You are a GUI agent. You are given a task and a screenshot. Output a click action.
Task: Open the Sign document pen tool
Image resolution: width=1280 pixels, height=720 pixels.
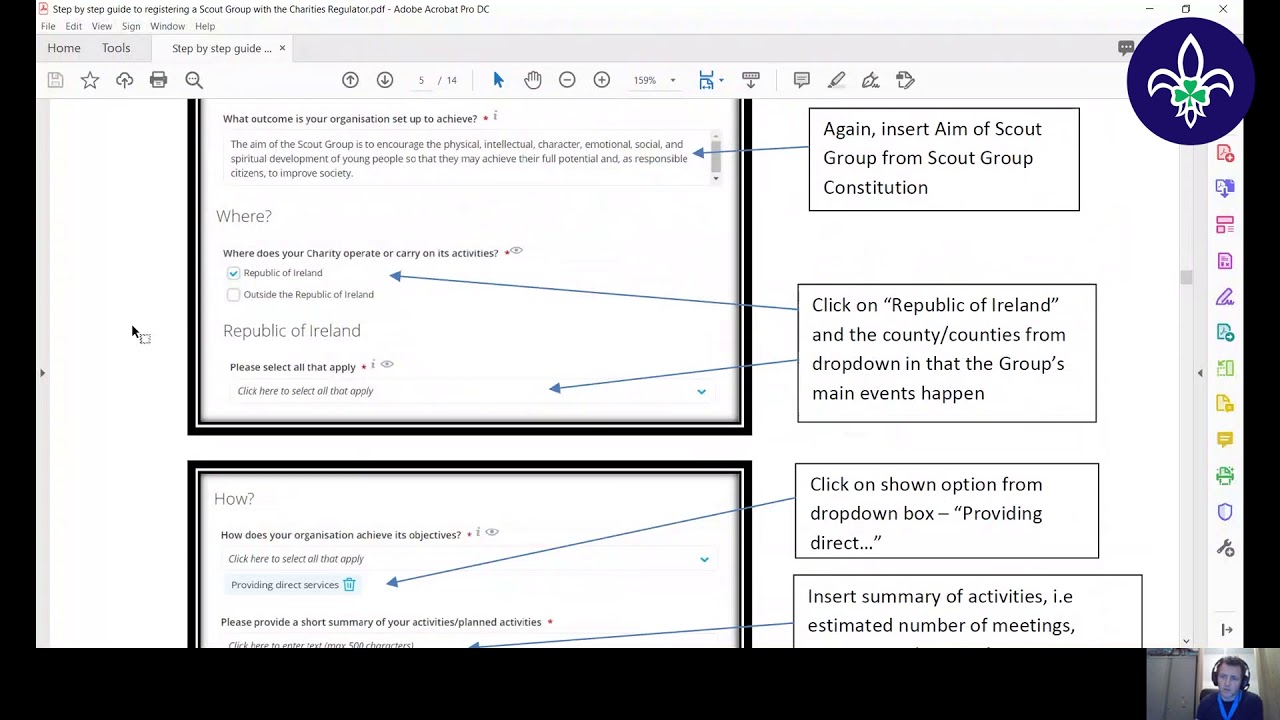point(870,80)
